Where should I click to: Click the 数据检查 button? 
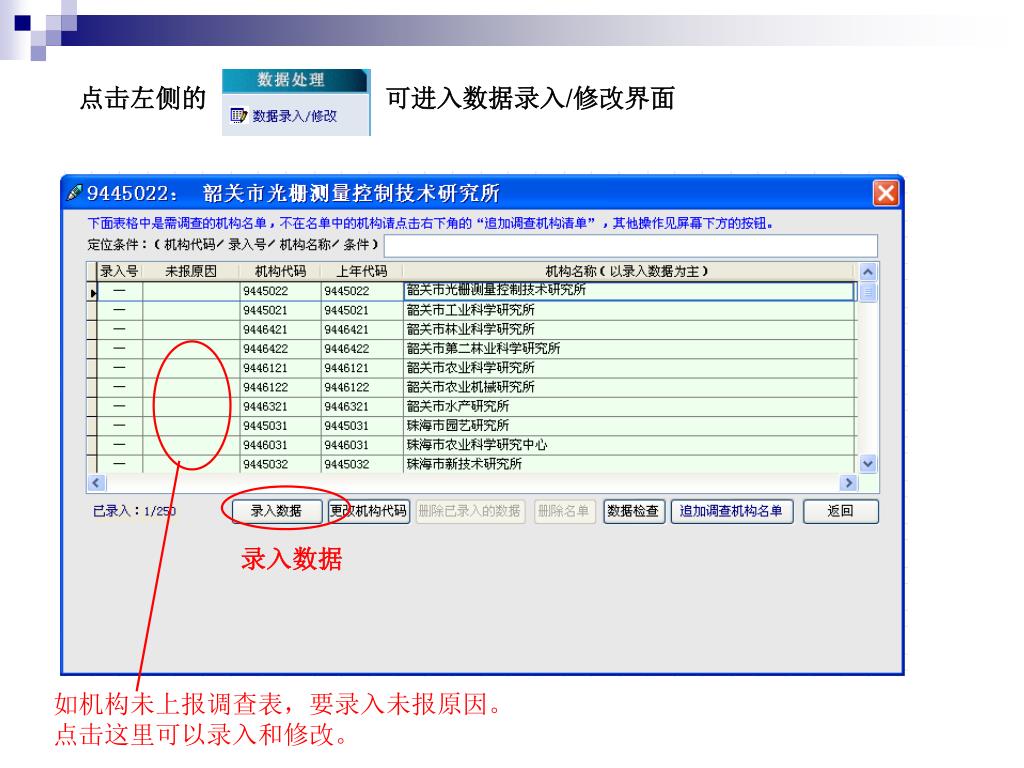633,511
